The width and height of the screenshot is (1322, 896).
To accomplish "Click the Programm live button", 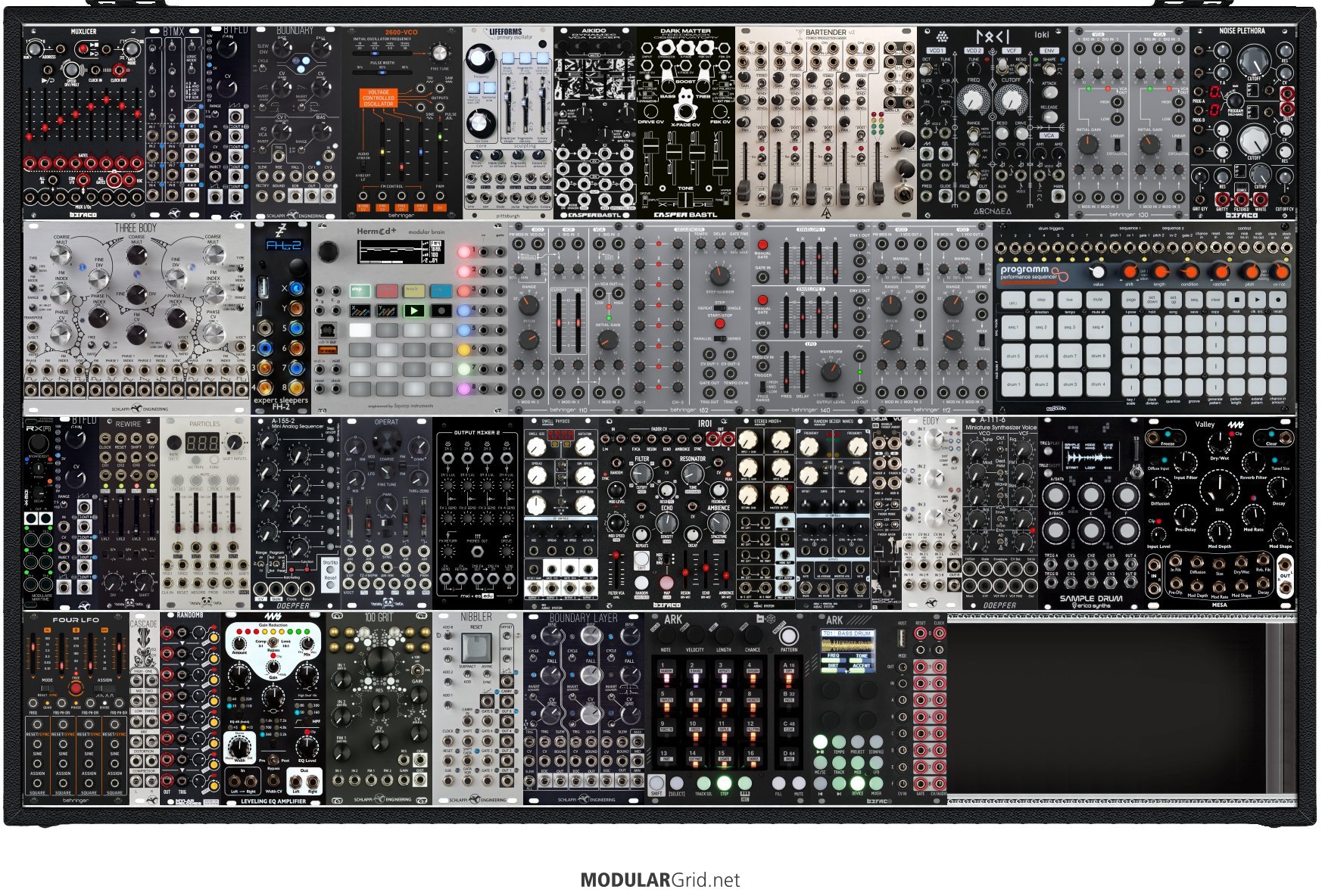I will click(1069, 300).
